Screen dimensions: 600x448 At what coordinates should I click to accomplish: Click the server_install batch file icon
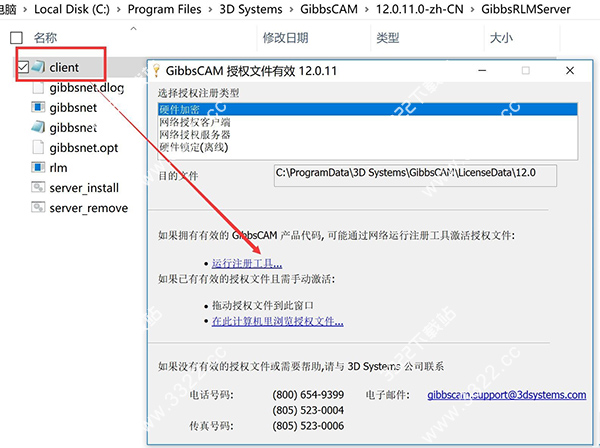[38, 187]
